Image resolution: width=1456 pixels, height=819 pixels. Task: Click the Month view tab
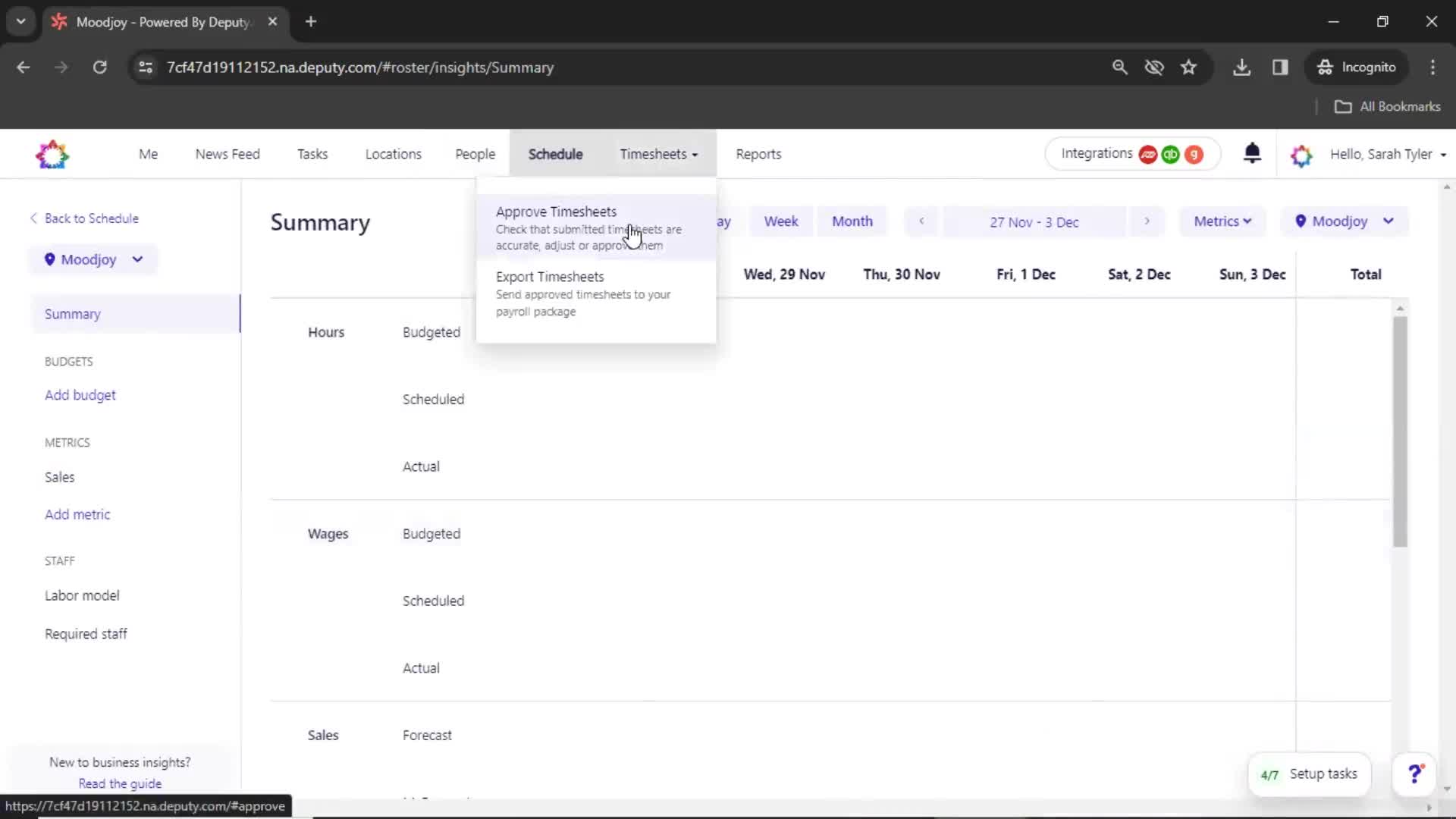pyautogui.click(x=852, y=221)
